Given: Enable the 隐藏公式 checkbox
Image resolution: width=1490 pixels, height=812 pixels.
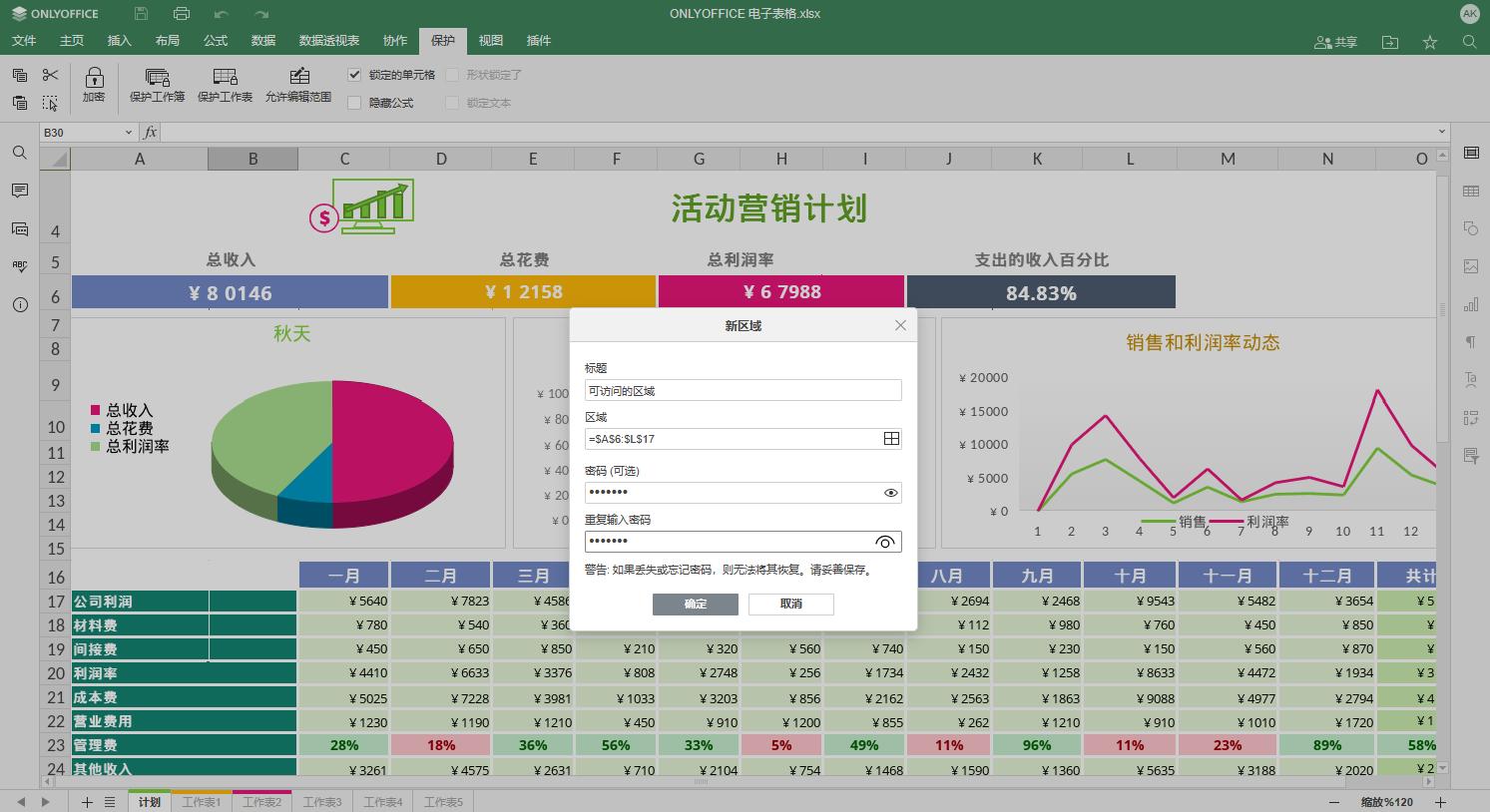Looking at the screenshot, I should [354, 102].
